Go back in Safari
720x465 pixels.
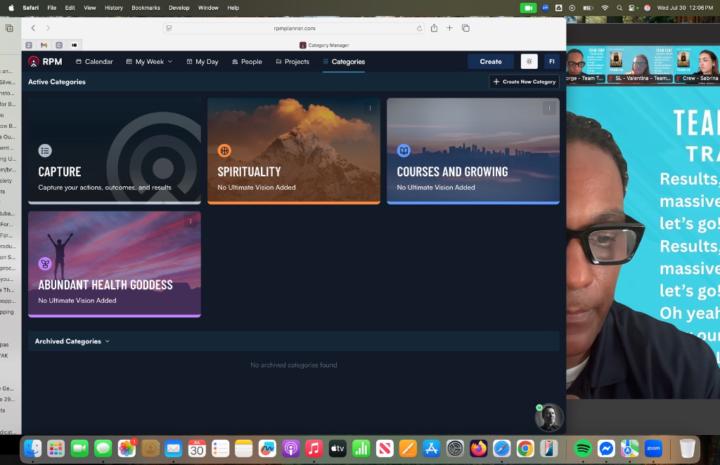coord(33,28)
